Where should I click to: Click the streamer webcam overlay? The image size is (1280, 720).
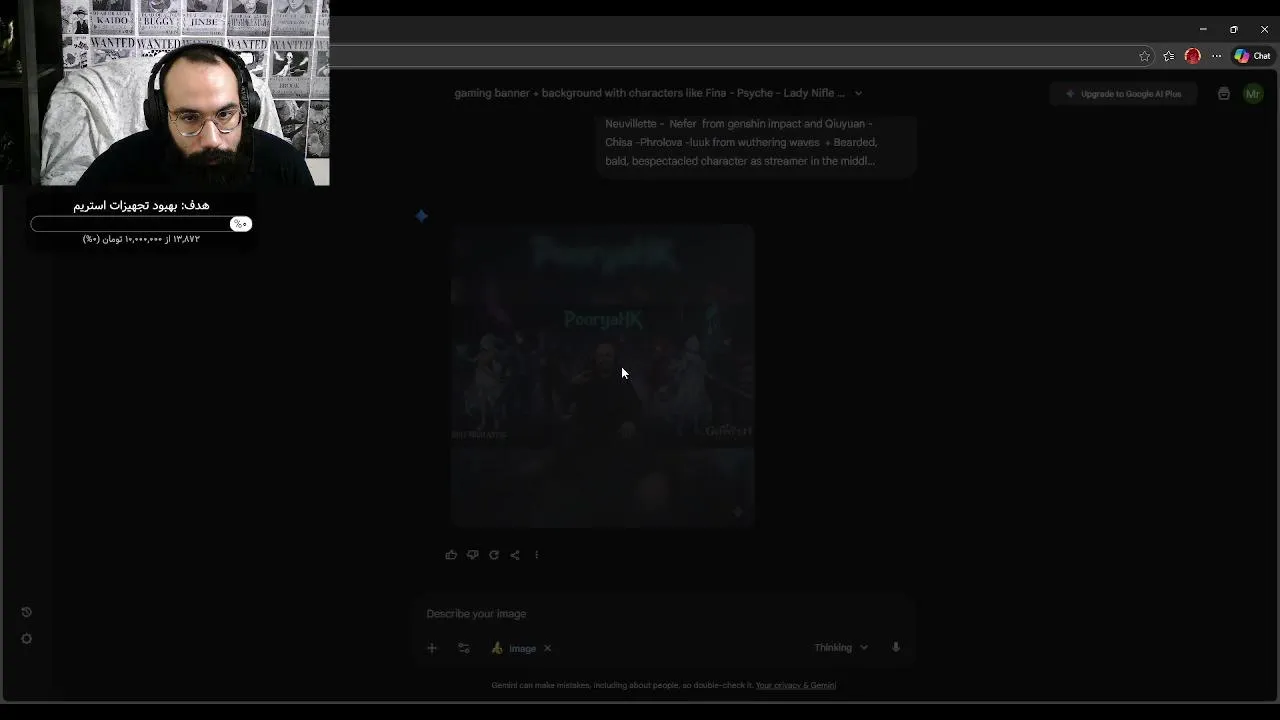[x=165, y=92]
